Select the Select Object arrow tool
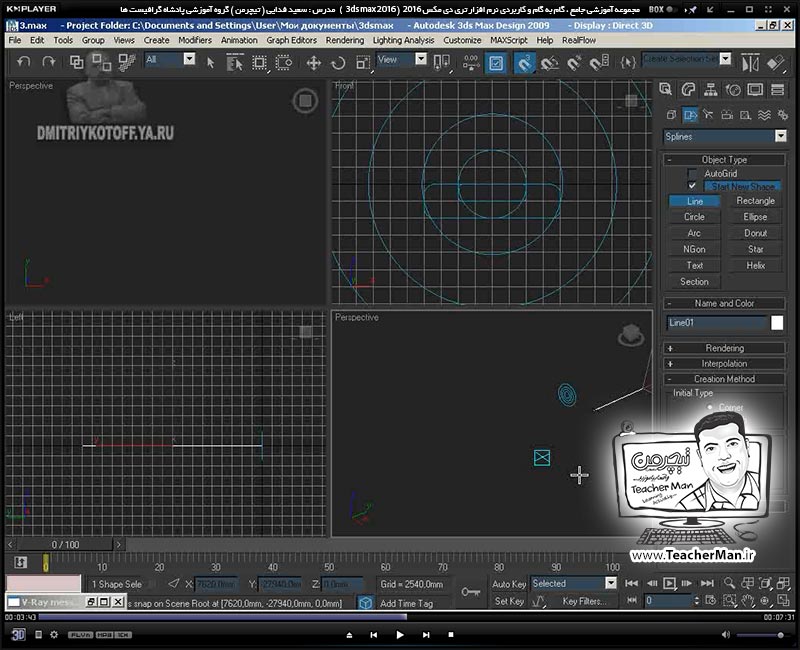Viewport: 800px width, 650px height. pyautogui.click(x=210, y=63)
